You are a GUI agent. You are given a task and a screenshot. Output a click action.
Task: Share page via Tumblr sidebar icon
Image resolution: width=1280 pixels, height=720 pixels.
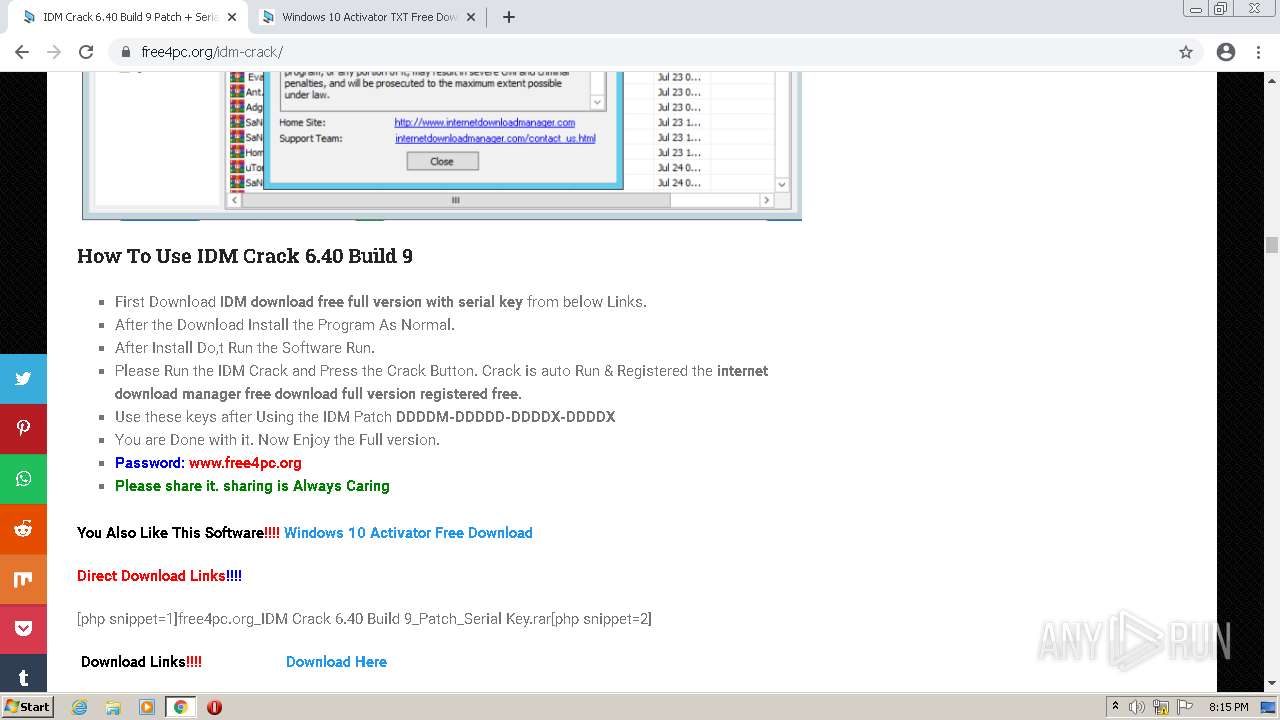pyautogui.click(x=23, y=673)
